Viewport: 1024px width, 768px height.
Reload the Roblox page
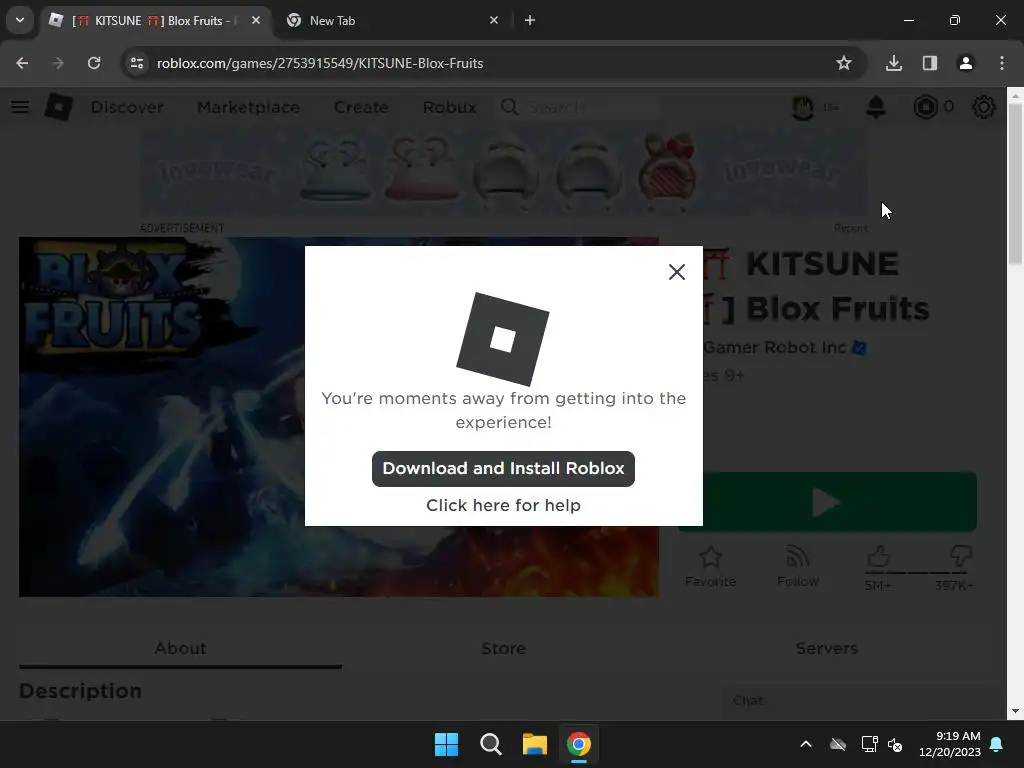pyautogui.click(x=94, y=63)
